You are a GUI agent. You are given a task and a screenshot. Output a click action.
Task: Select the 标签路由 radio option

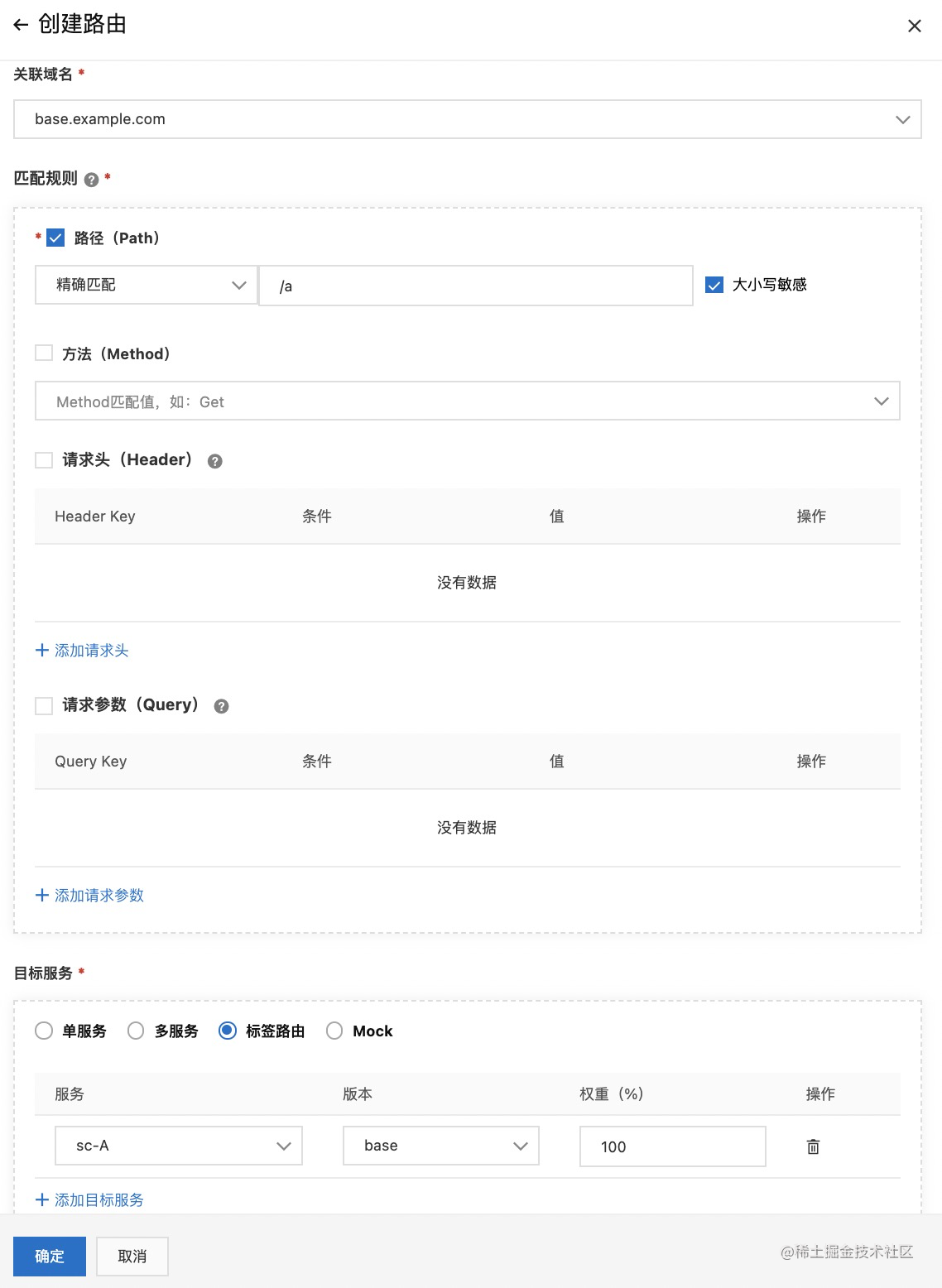[x=227, y=1031]
